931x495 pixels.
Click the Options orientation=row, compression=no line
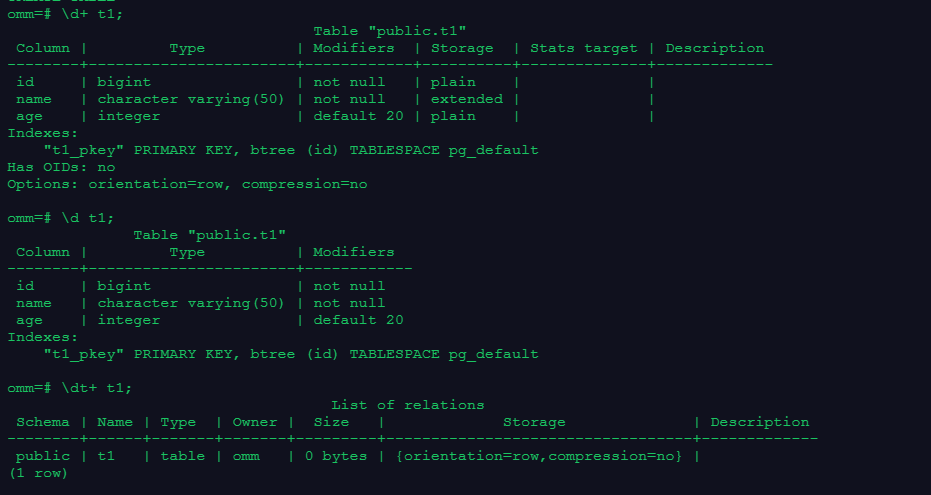[187, 184]
